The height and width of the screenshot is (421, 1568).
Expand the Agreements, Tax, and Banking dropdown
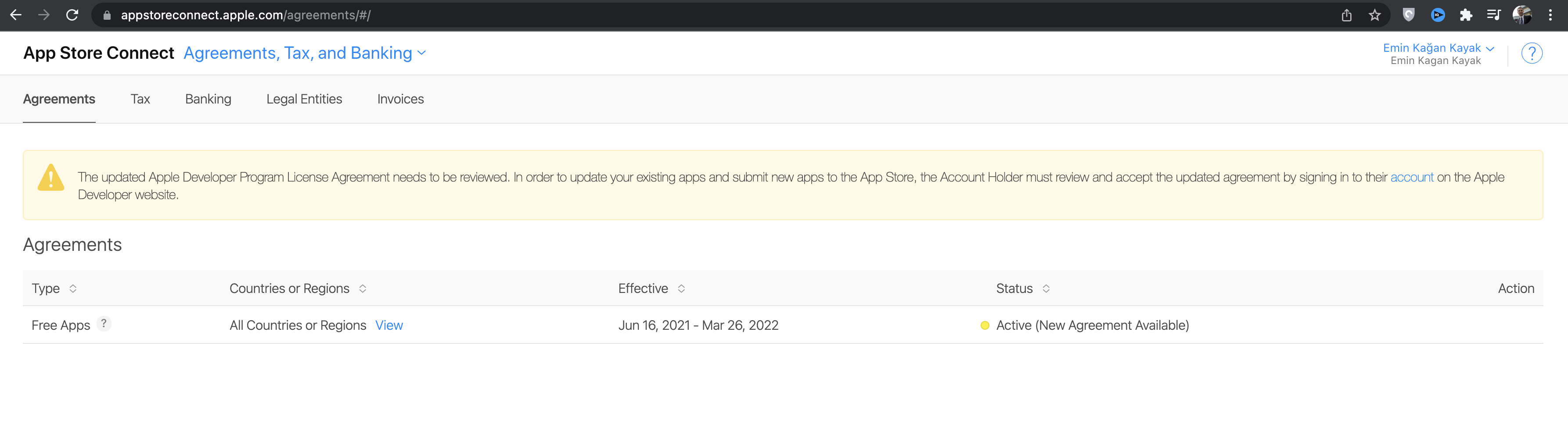pyautogui.click(x=304, y=54)
